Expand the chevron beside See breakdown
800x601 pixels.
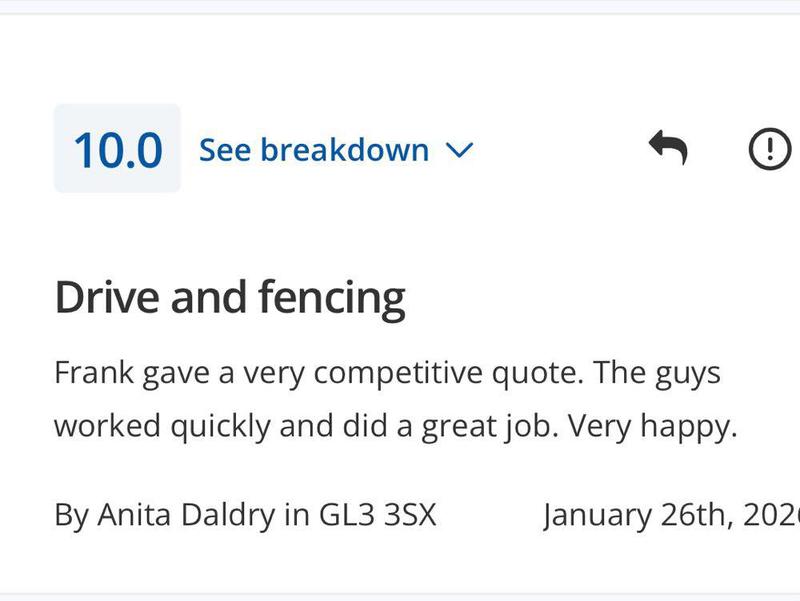pos(458,150)
